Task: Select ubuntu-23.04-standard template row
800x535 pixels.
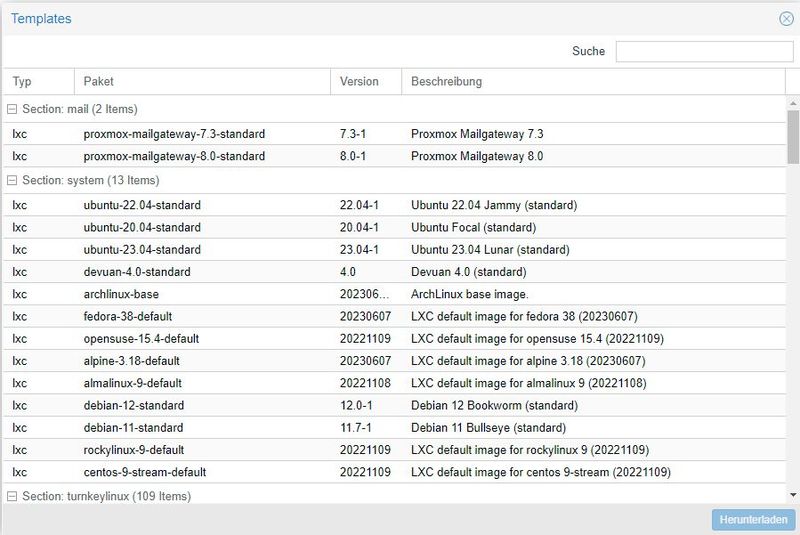Action: [394, 250]
